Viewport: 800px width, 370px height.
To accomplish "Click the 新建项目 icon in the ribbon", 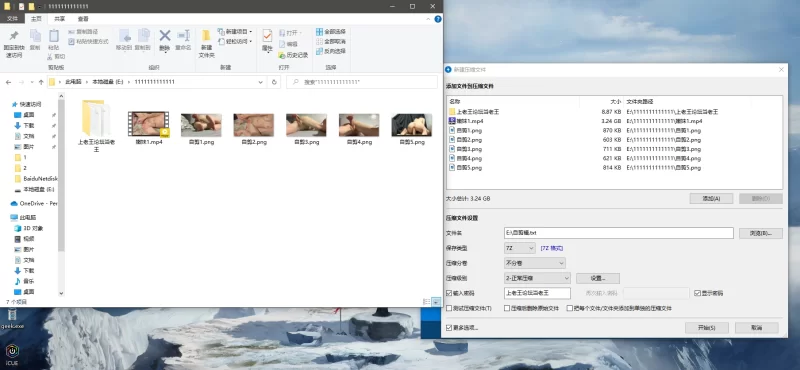I will (x=221, y=32).
